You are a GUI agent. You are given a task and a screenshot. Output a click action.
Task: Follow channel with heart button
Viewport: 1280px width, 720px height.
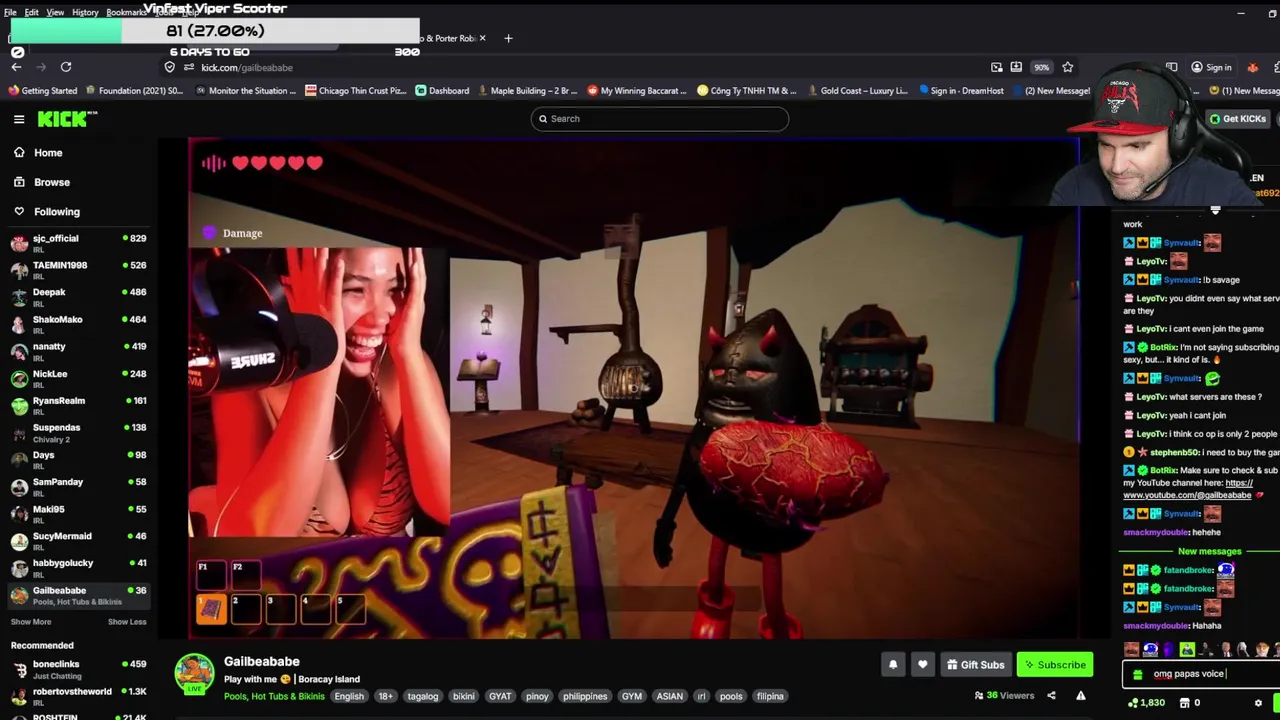pos(922,665)
